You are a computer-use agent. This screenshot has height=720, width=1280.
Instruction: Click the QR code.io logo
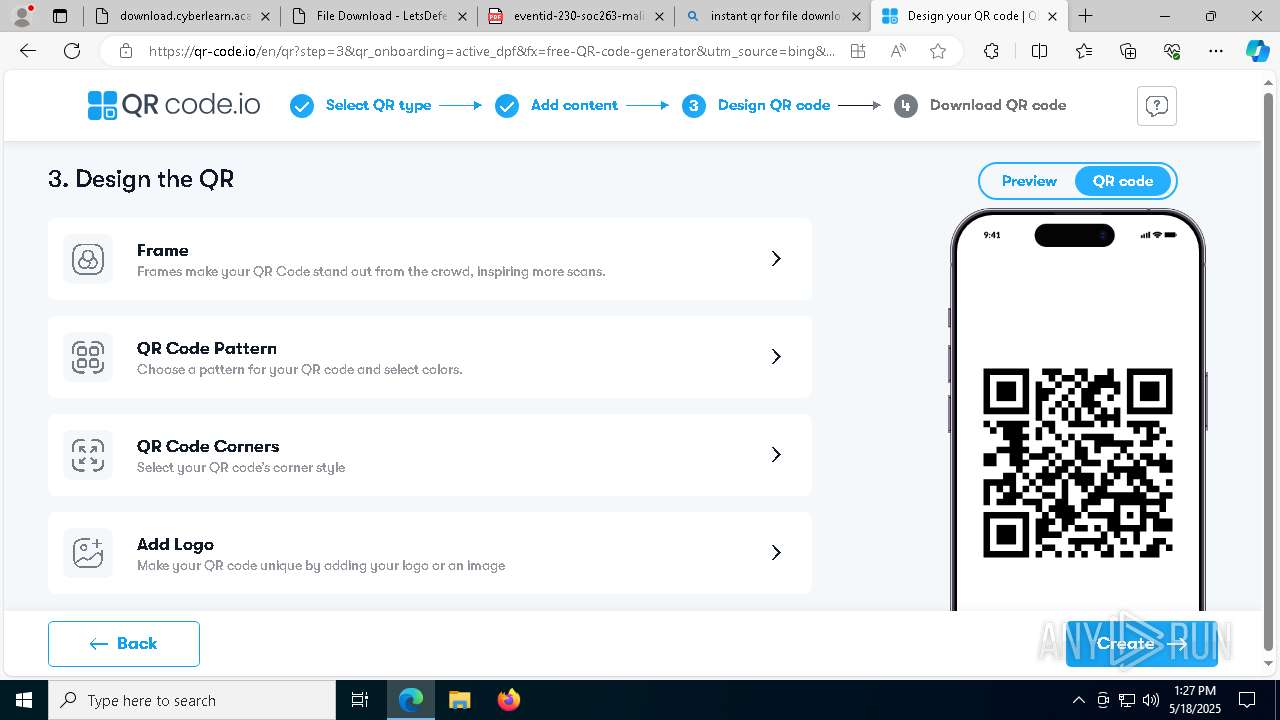pos(174,105)
